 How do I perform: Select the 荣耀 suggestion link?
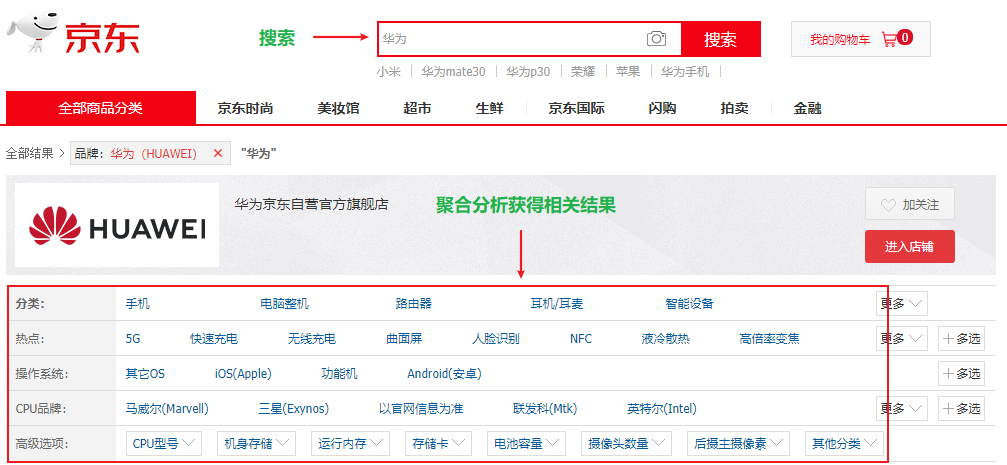[x=582, y=72]
